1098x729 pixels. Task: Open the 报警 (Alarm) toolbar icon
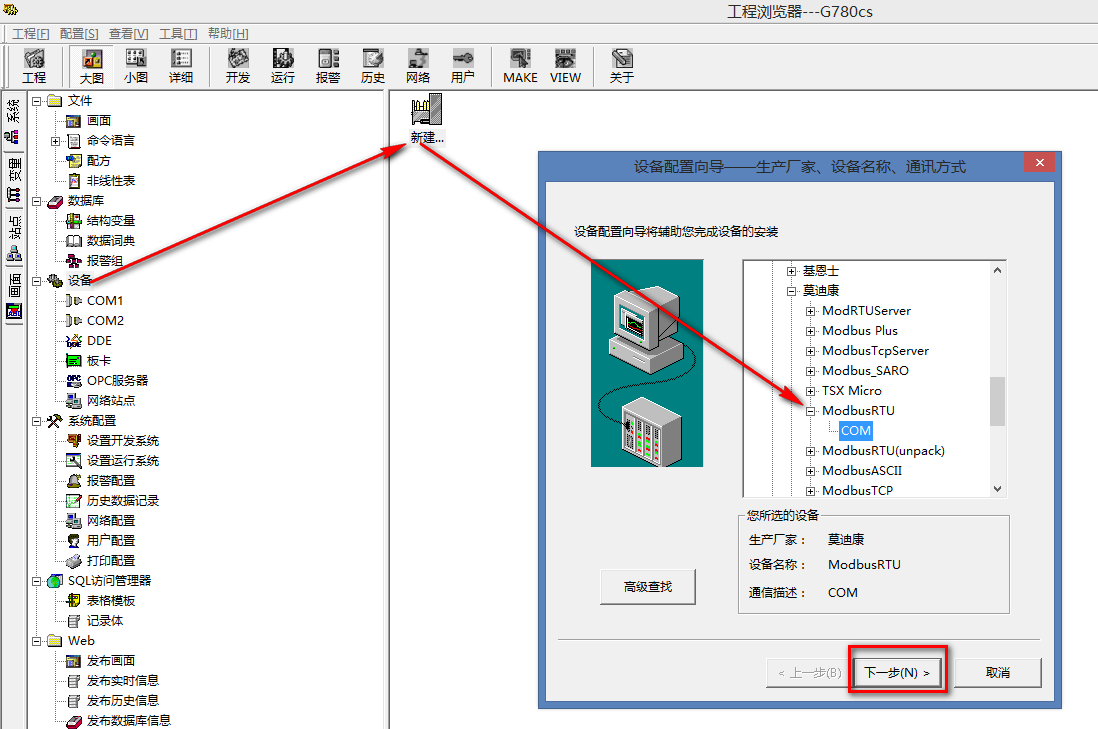tap(328, 66)
